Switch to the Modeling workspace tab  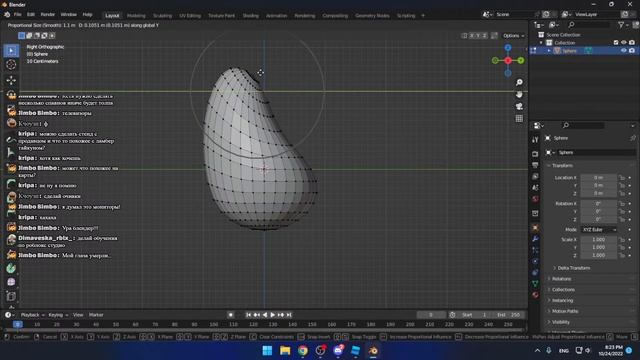136,16
